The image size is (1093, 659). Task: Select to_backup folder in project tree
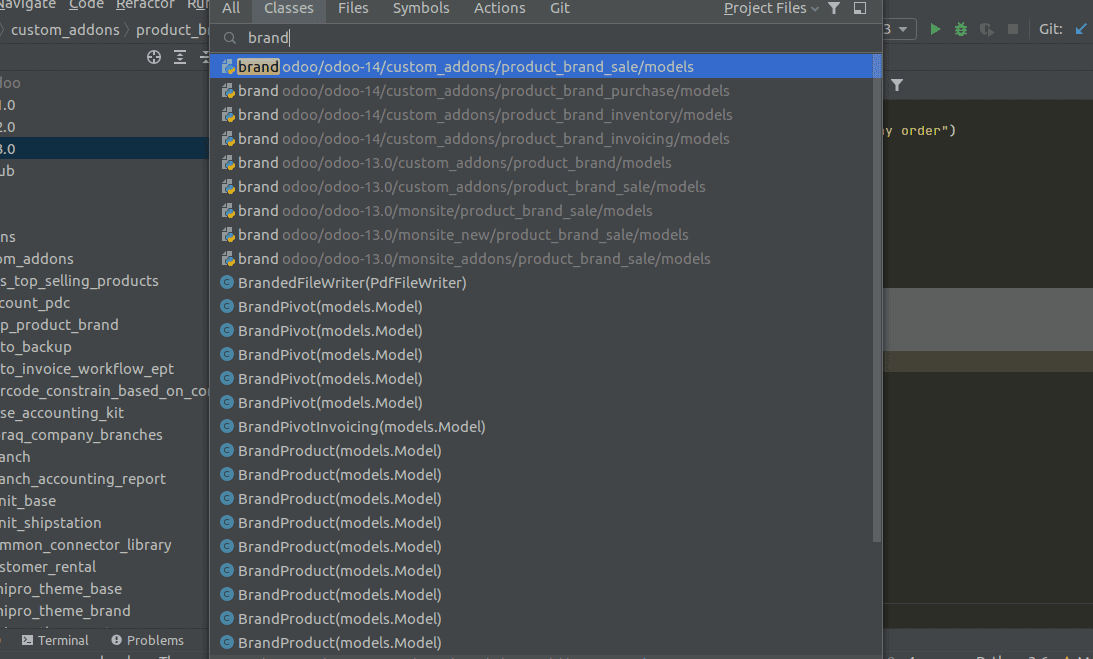click(x=36, y=347)
